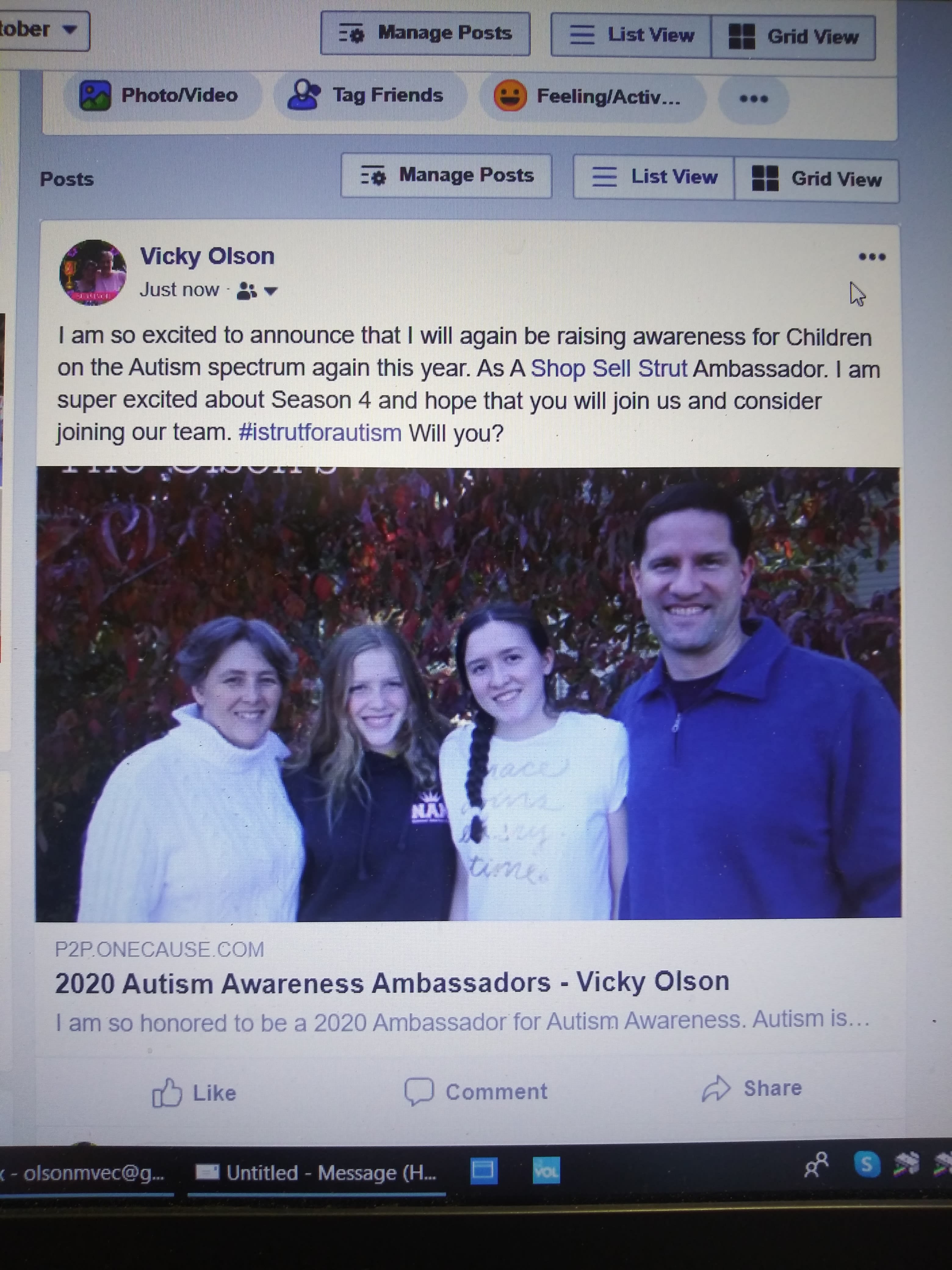This screenshot has height=1270, width=952.
Task: Switch to List View in lower Posts bar
Action: [654, 177]
